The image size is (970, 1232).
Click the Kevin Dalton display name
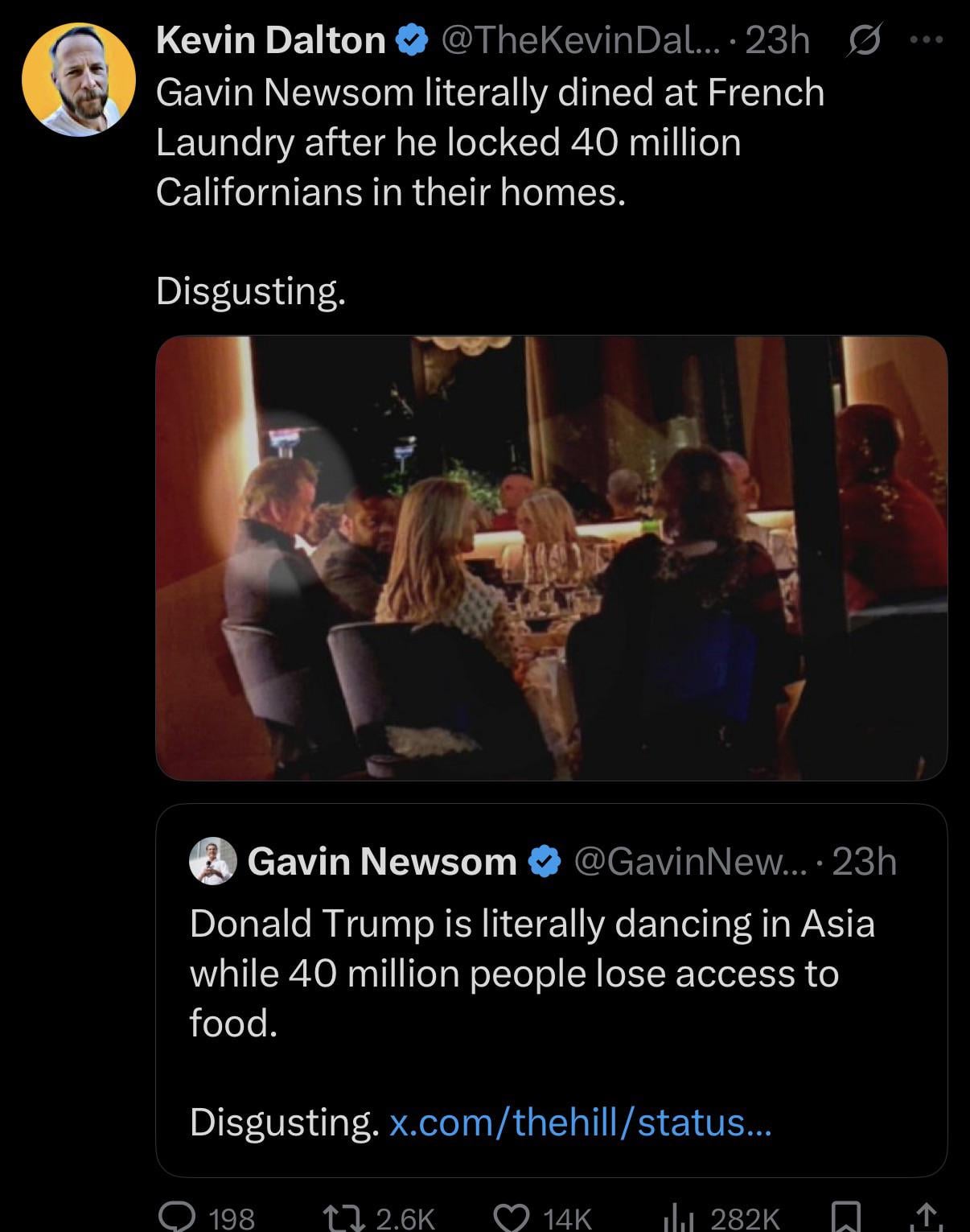pos(270,40)
